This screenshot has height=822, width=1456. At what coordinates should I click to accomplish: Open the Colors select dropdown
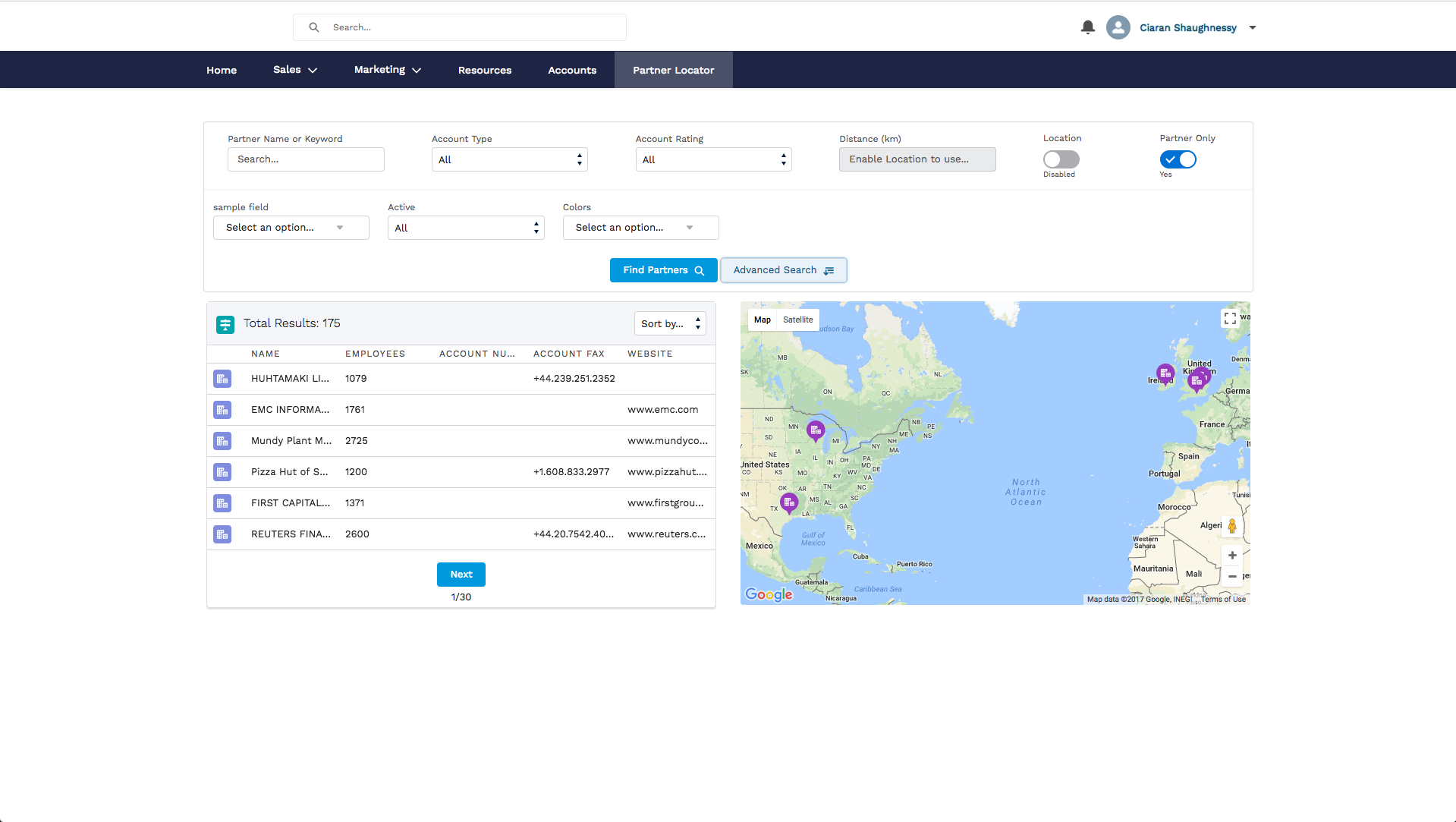point(640,228)
